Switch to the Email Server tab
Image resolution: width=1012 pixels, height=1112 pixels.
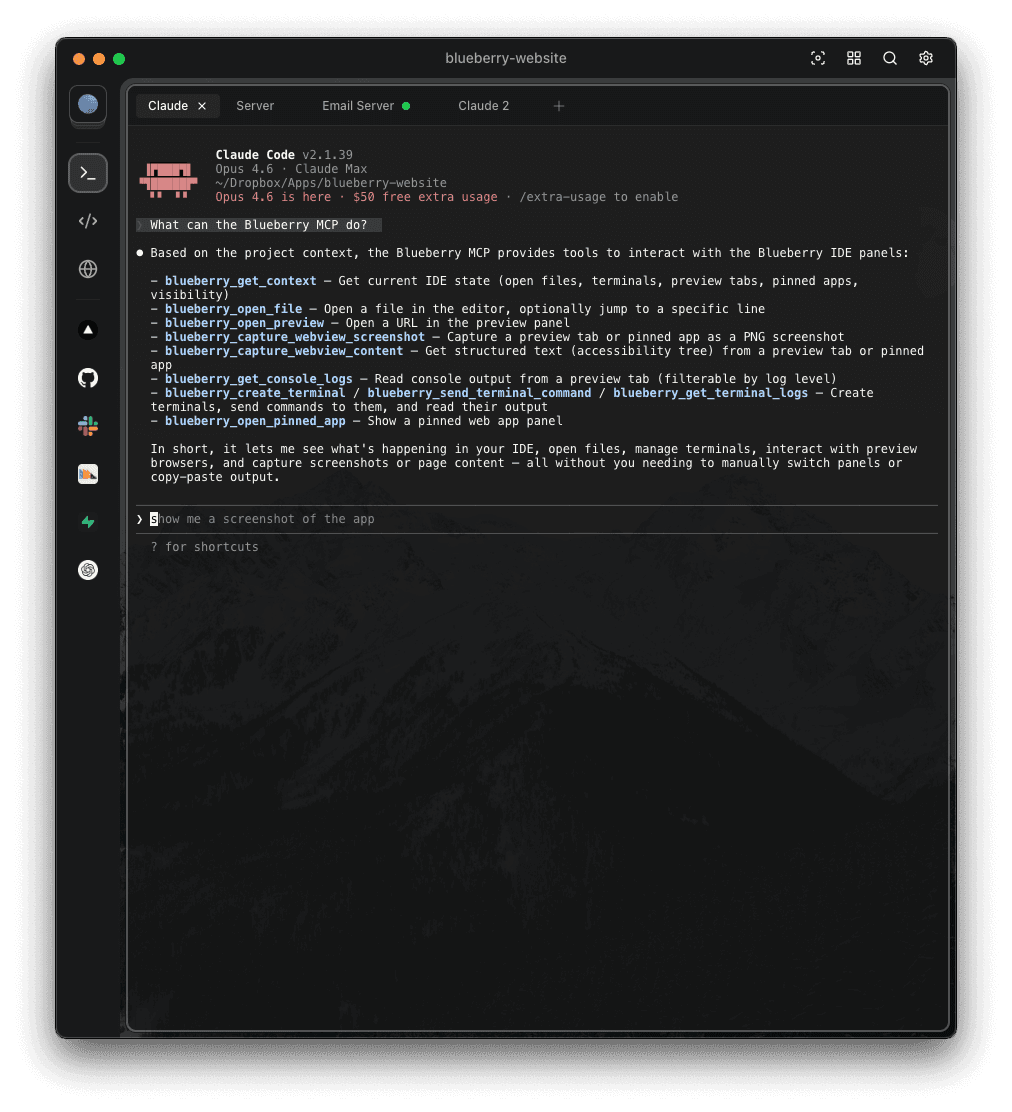358,106
